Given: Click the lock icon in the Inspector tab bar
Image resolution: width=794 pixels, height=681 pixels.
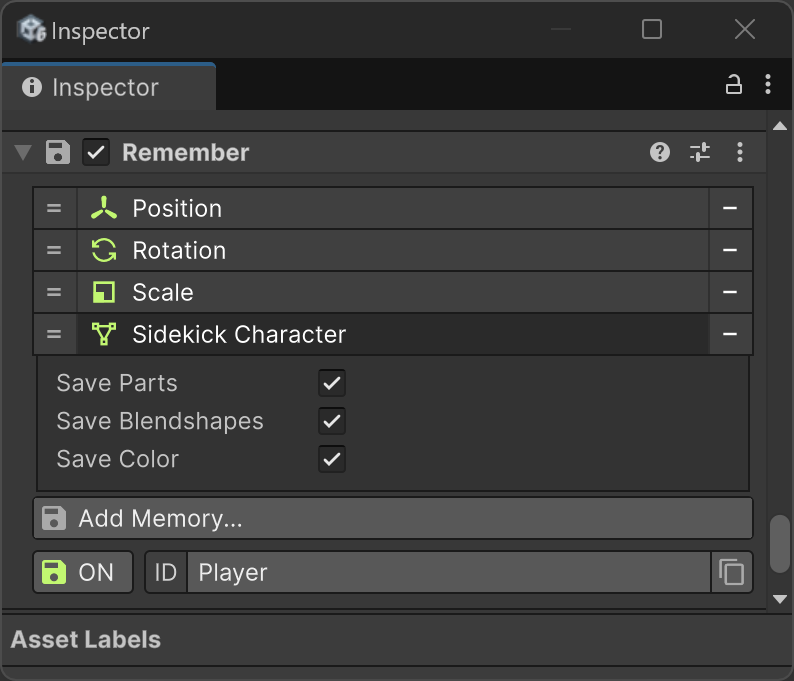Looking at the screenshot, I should click(734, 86).
